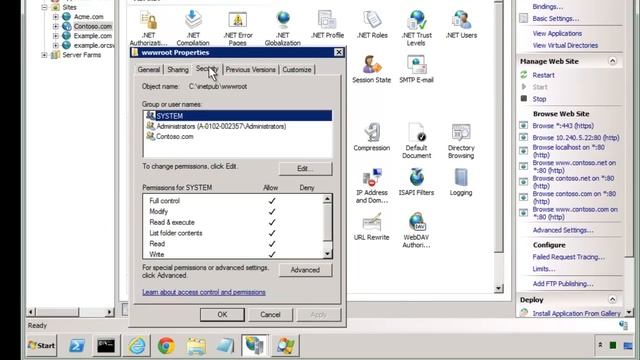Collapse the Sites tree node
640x360 pixels.
pyautogui.click(x=44, y=7)
